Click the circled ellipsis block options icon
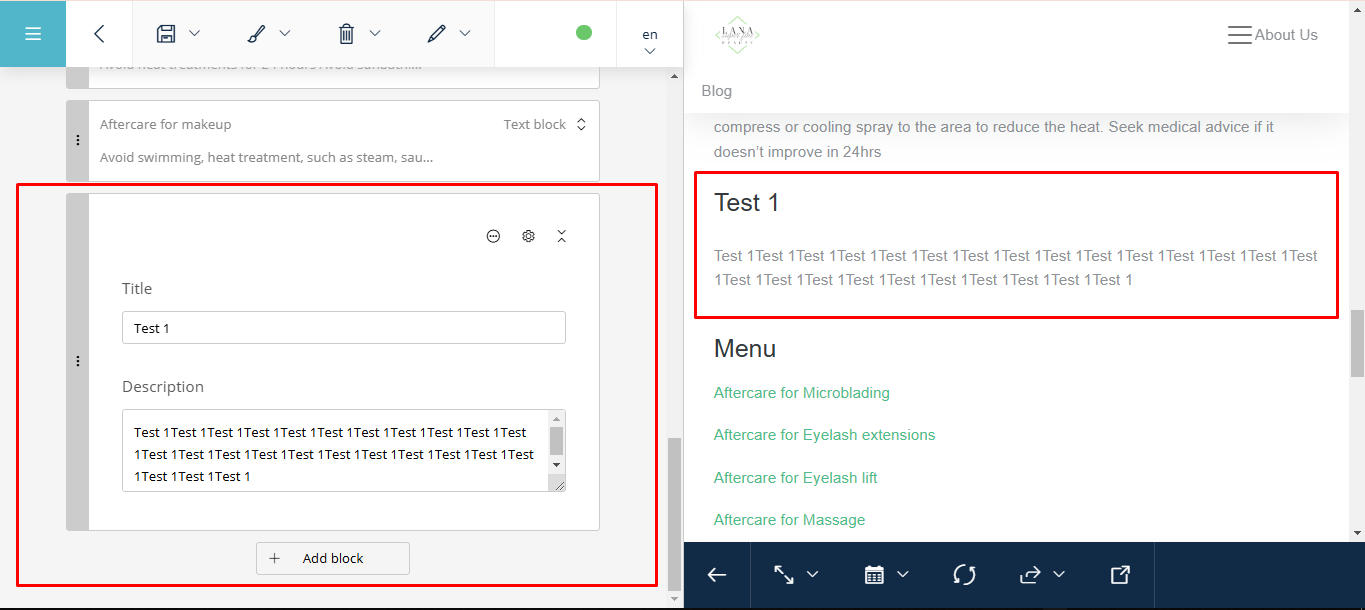 493,236
